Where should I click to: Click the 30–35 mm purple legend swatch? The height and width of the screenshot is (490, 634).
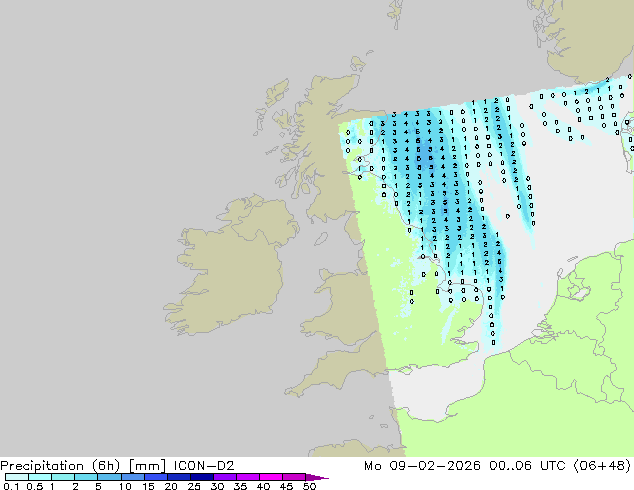(224, 477)
